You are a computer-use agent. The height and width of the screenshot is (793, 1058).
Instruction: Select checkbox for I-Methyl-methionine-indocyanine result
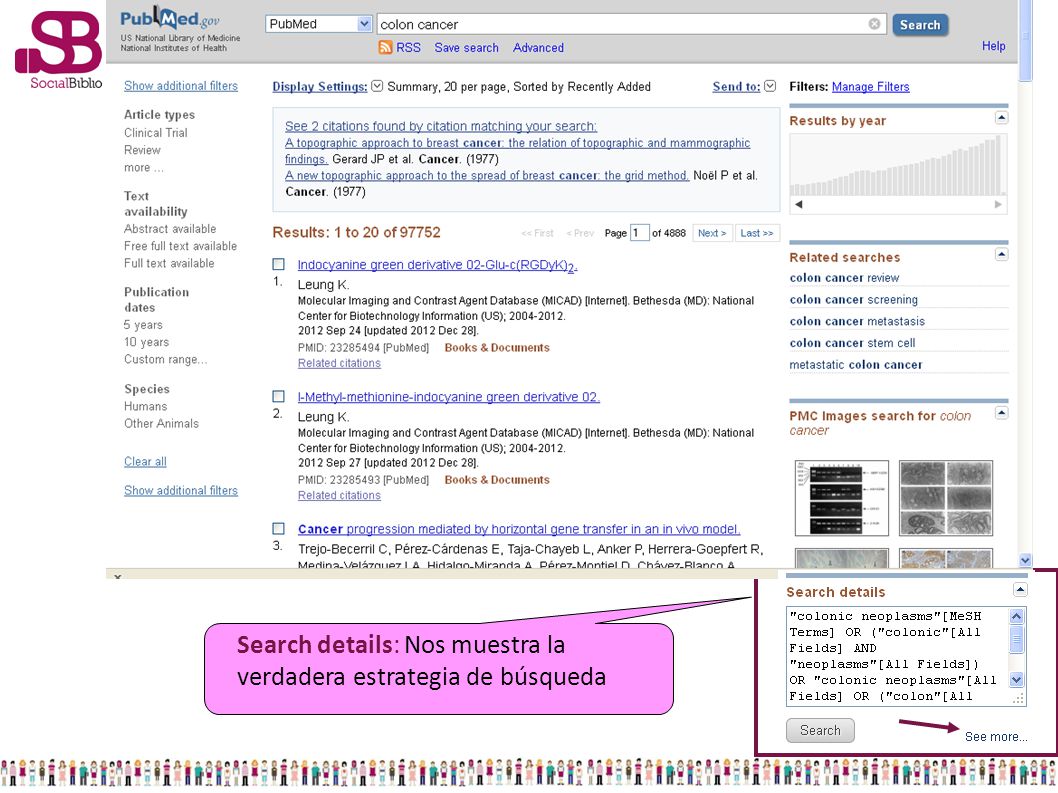(278, 396)
